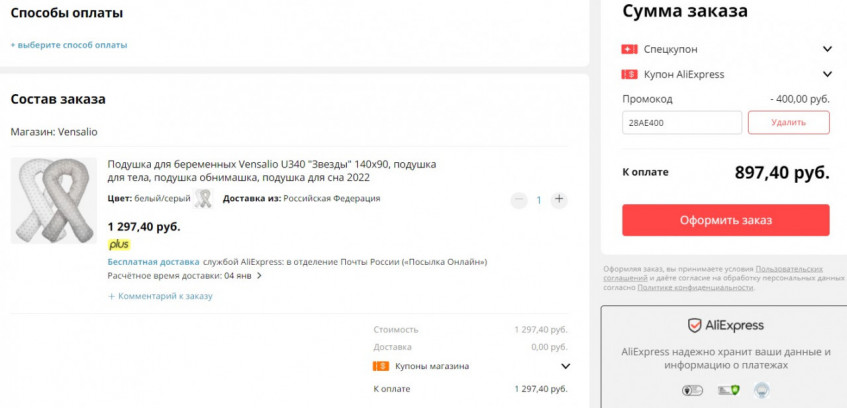Click the round blue security seal icon
Viewport: 847px width, 408px height.
pyautogui.click(x=762, y=390)
